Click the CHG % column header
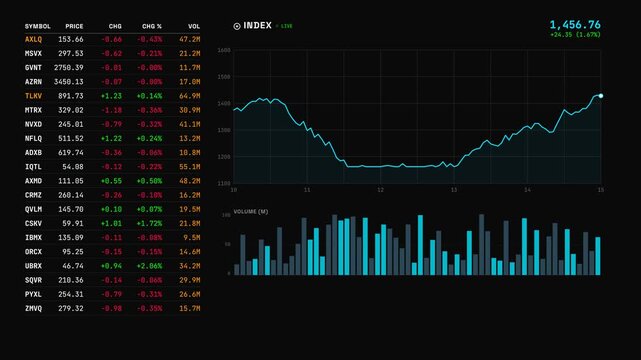The image size is (641, 360). [x=152, y=26]
